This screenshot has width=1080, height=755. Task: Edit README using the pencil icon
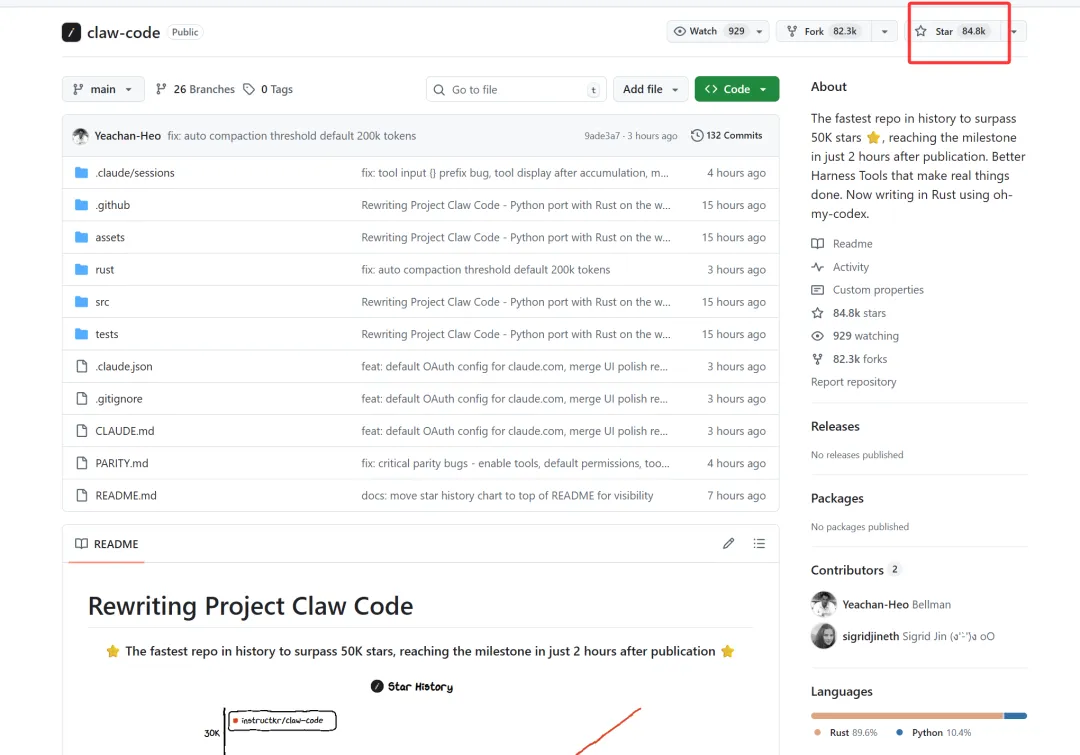click(x=729, y=544)
